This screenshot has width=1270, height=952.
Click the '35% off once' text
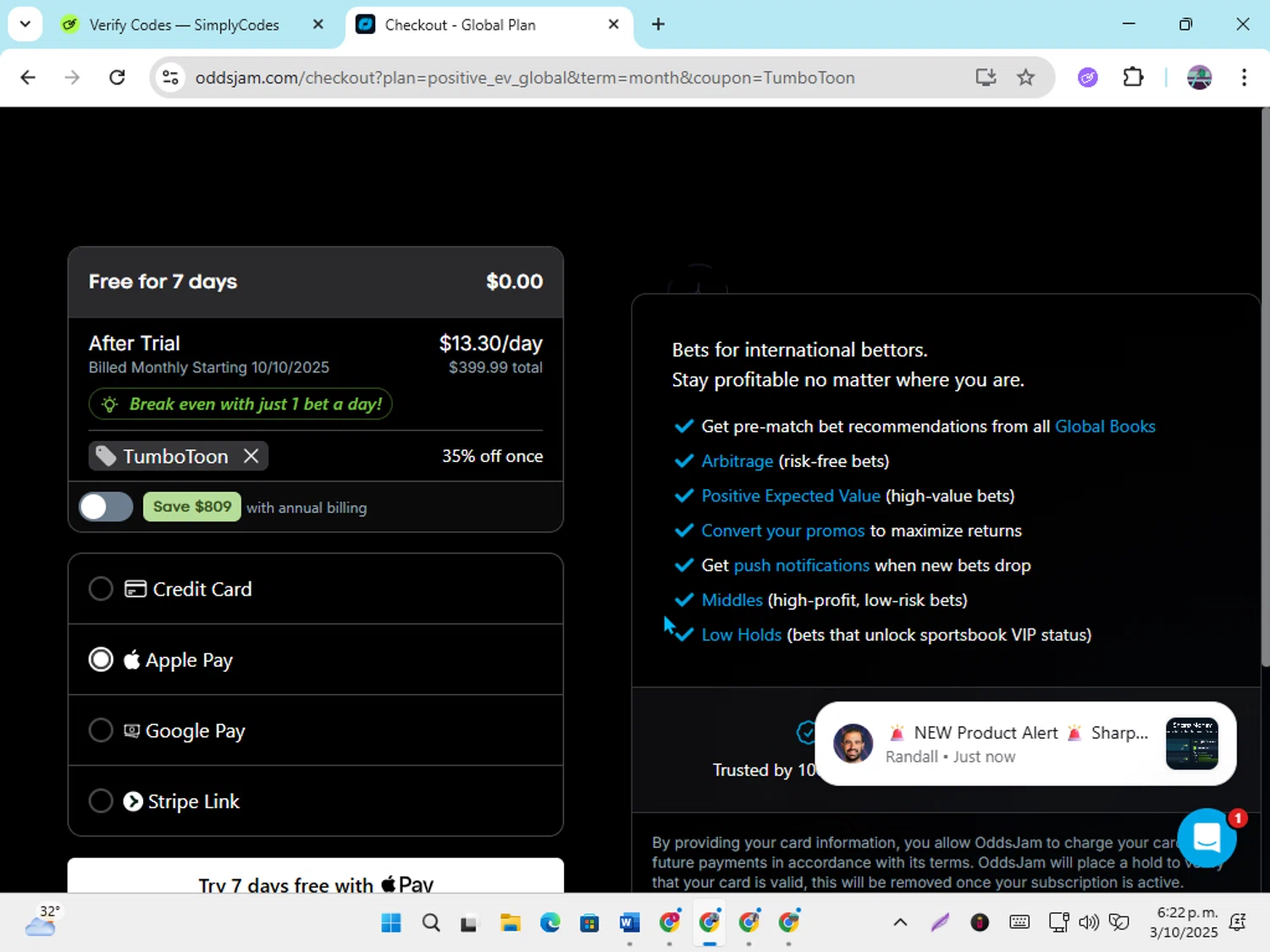493,456
